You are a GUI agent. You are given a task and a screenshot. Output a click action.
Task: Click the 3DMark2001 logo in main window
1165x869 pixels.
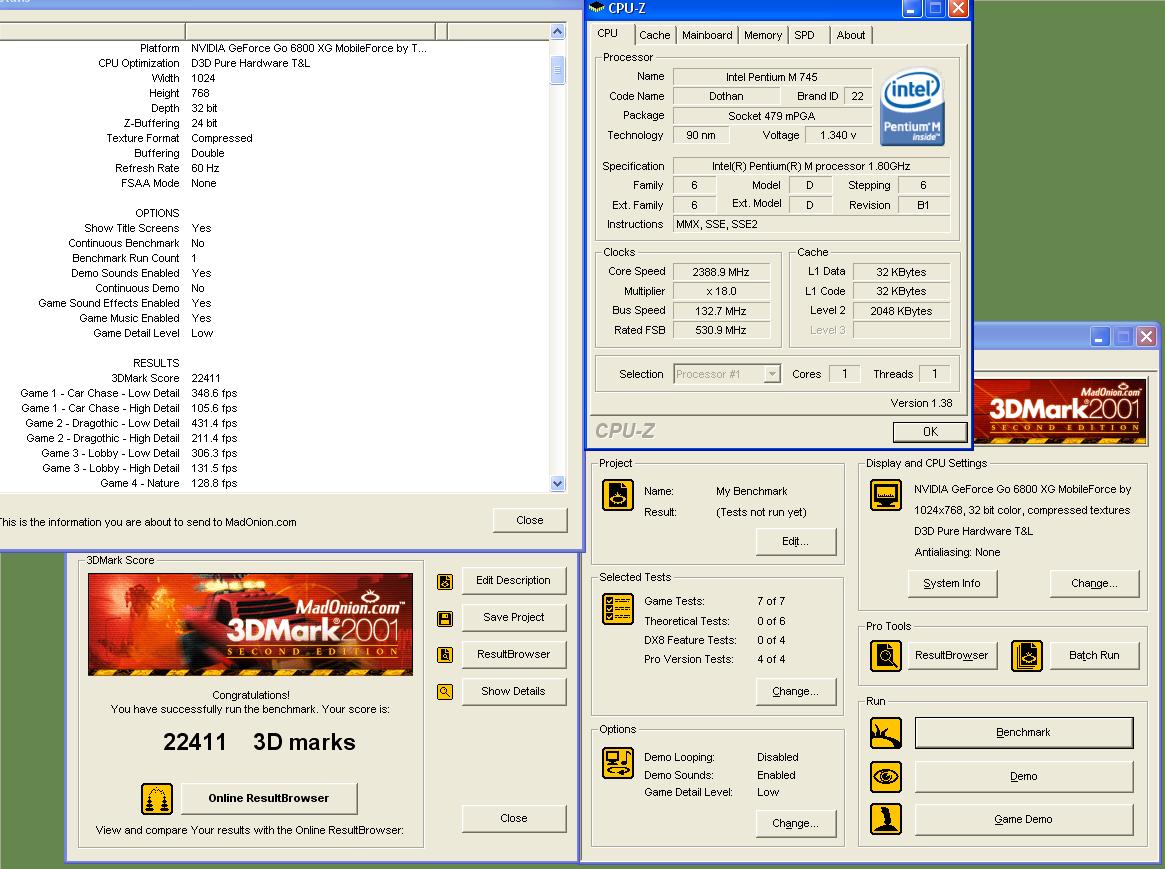(x=1059, y=411)
